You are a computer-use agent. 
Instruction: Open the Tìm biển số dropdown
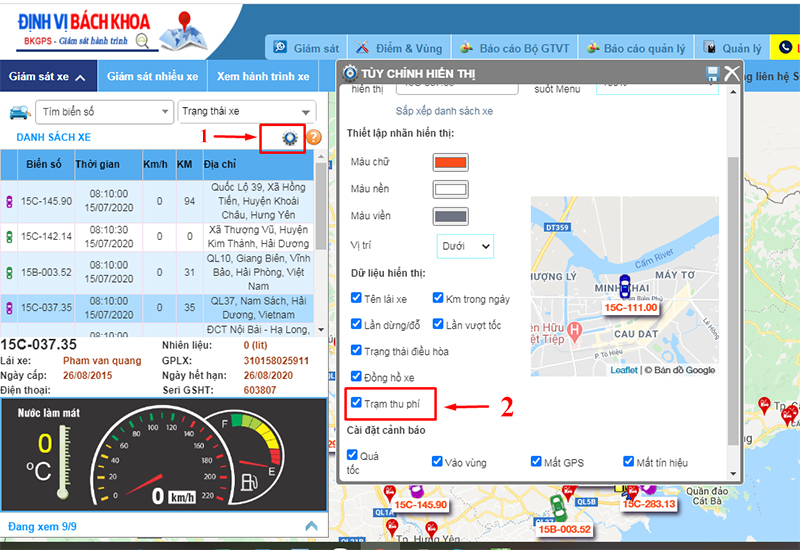[104, 112]
